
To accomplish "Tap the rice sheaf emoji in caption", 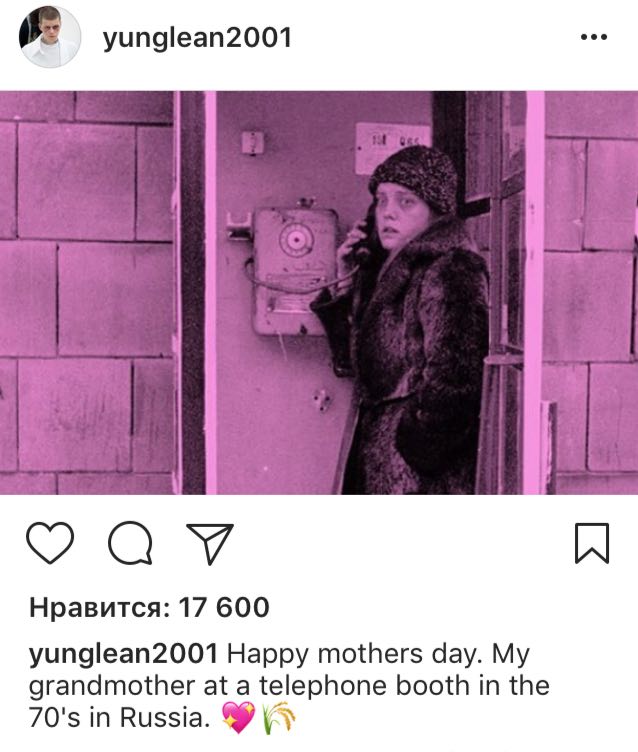I will [x=279, y=717].
